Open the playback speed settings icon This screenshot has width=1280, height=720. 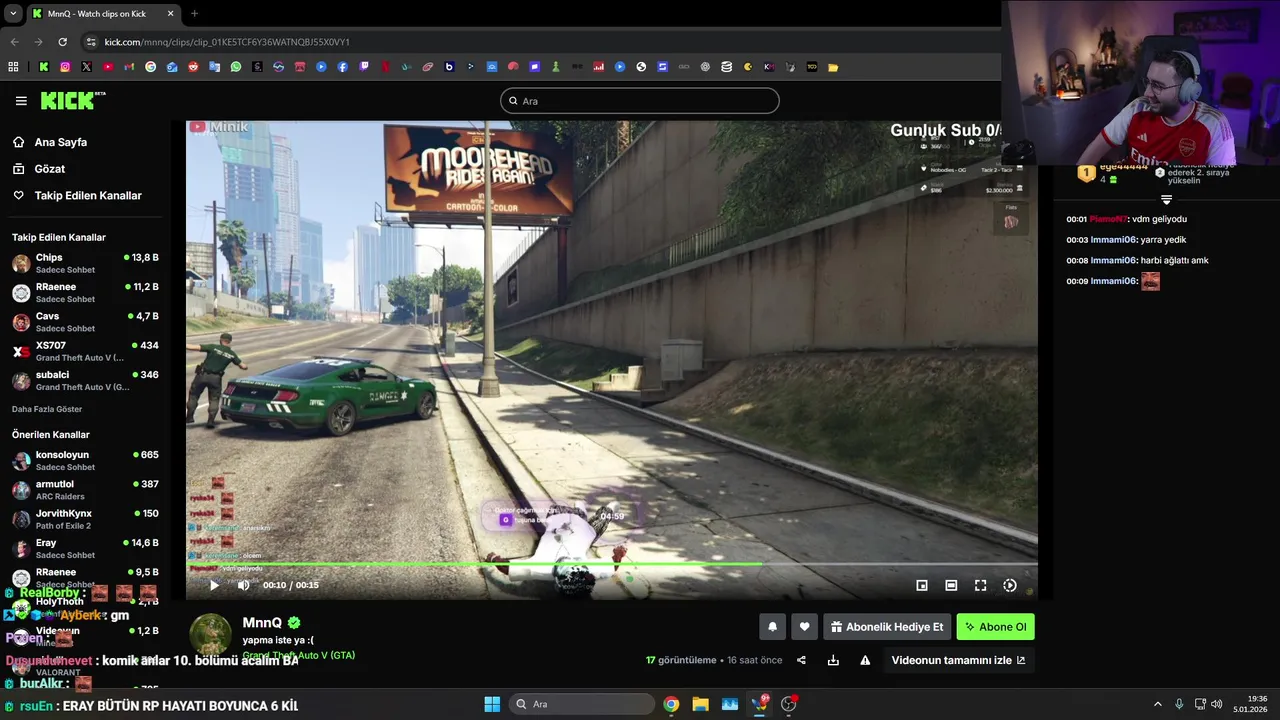point(1010,585)
